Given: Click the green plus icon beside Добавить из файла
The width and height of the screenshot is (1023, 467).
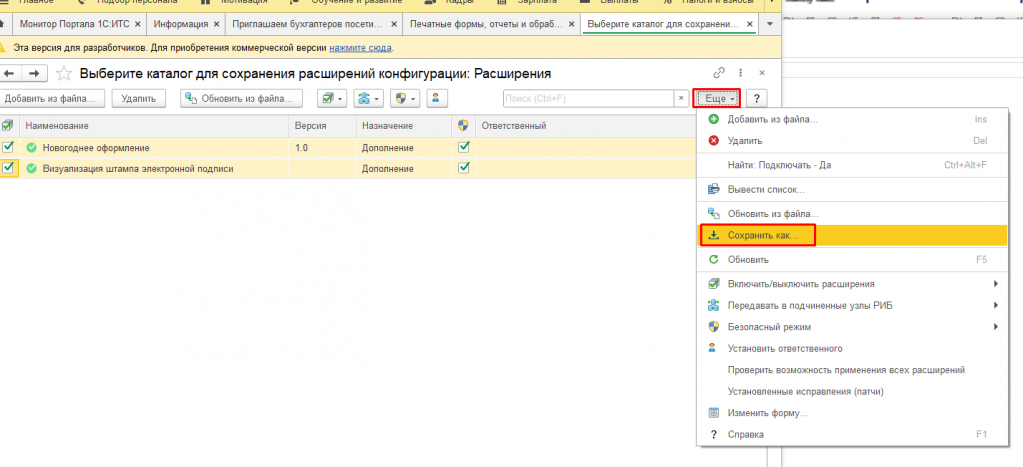Looking at the screenshot, I should pos(714,119).
